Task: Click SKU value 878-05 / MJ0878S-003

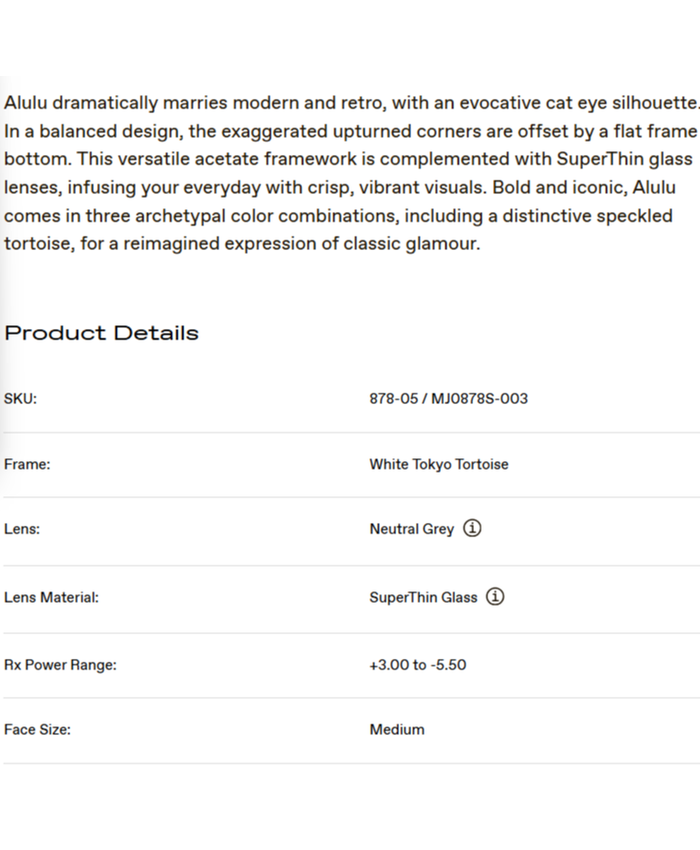Action: point(448,398)
